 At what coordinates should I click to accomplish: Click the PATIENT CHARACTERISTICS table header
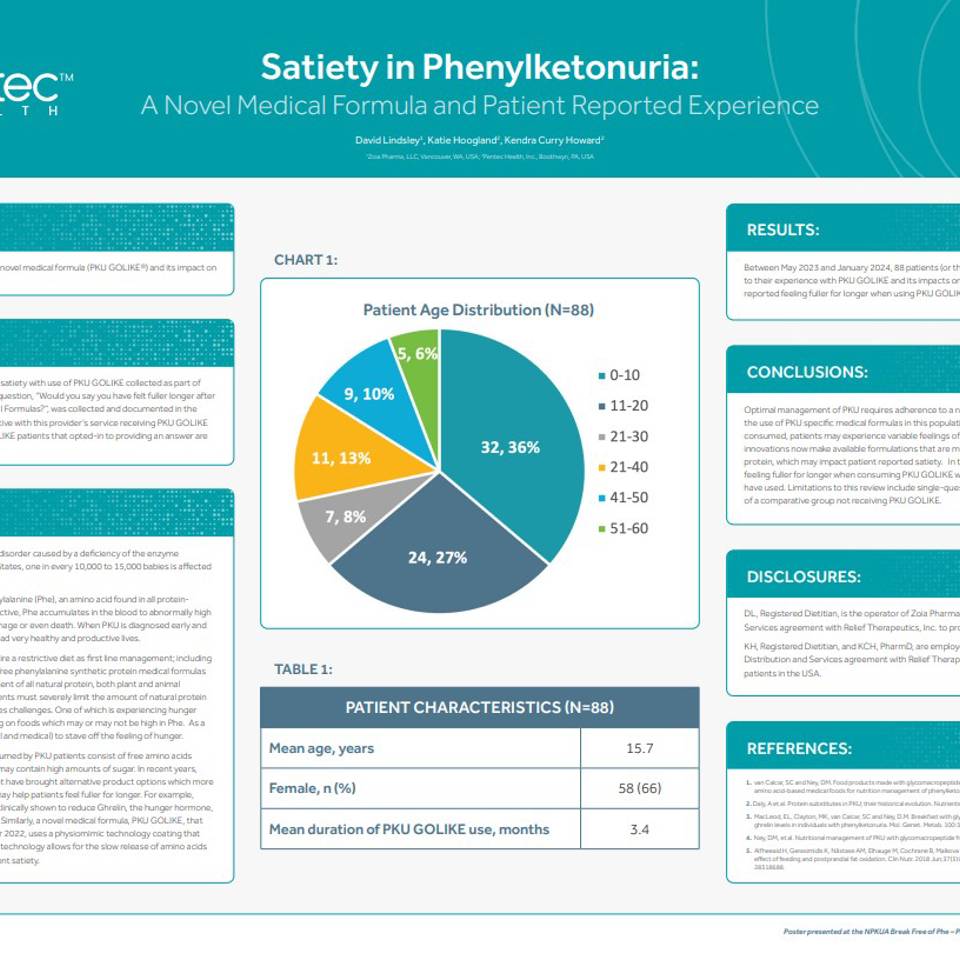click(x=479, y=707)
